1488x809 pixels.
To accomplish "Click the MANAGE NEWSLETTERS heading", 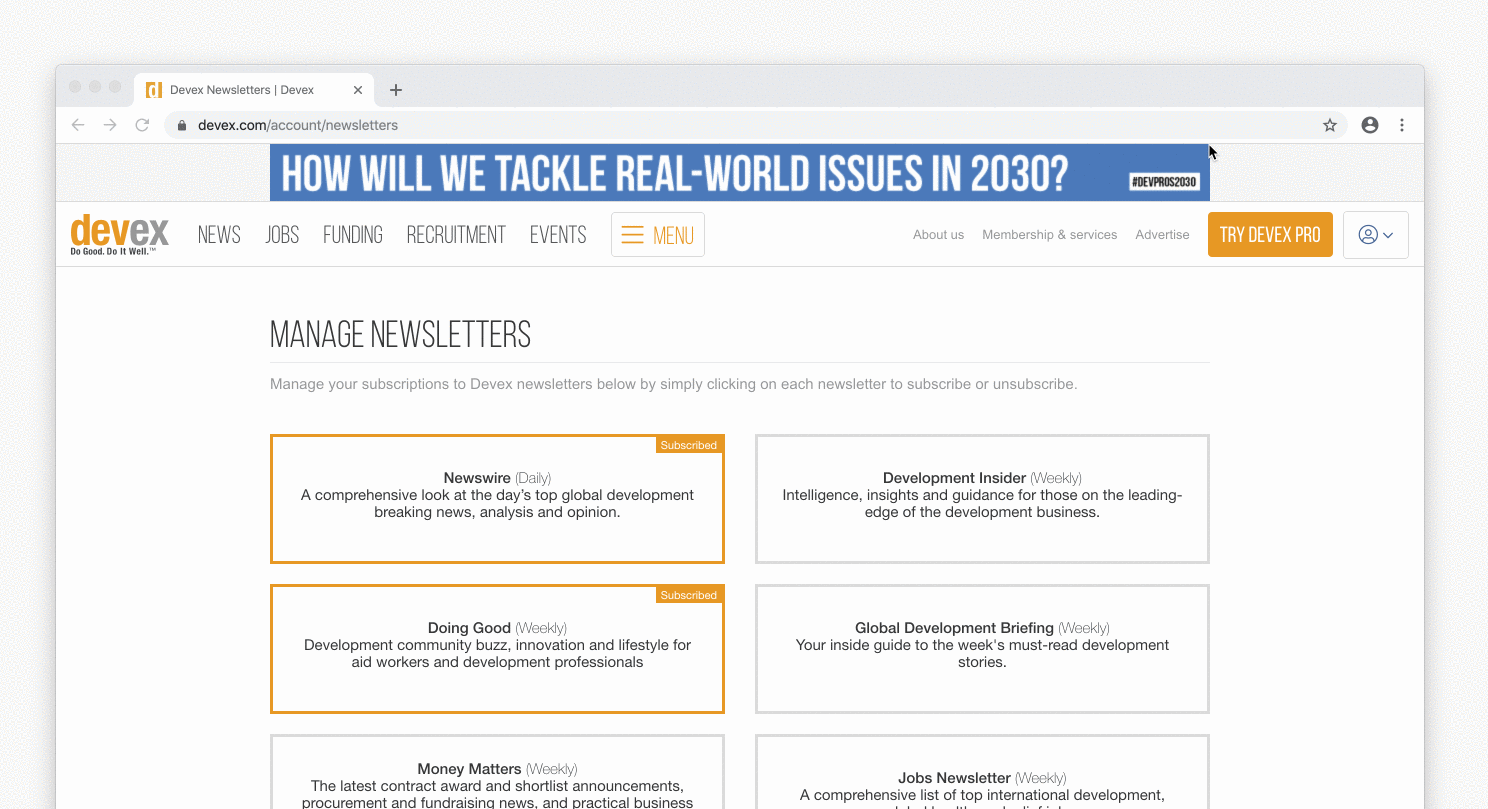I will point(400,335).
